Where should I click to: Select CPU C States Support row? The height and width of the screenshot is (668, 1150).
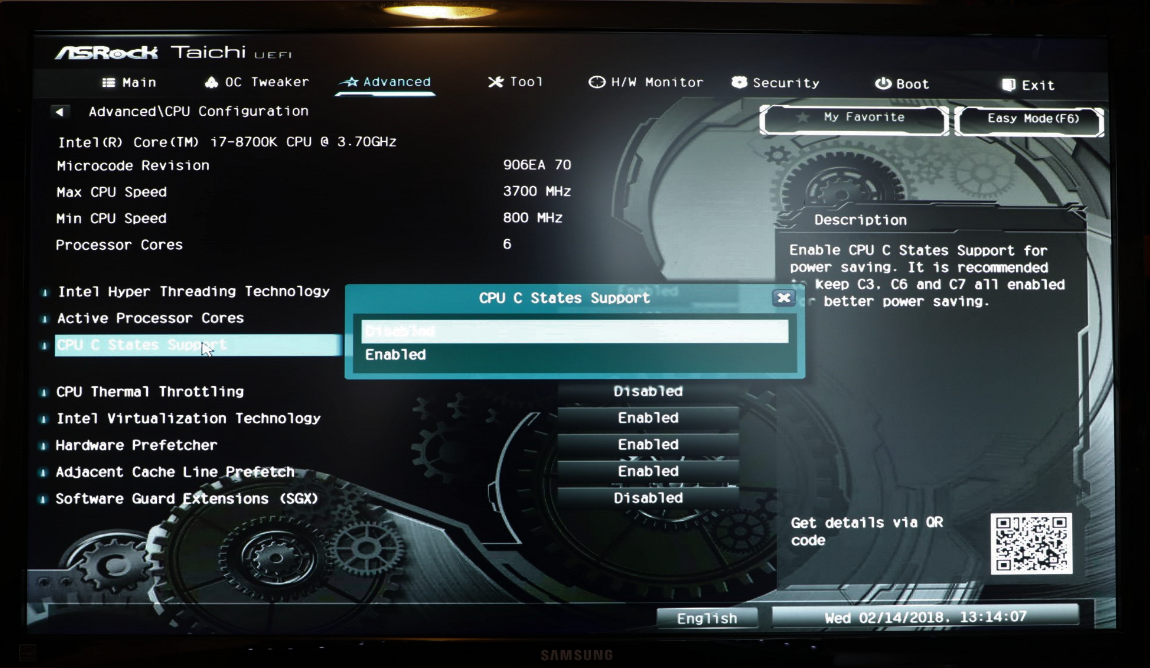click(x=198, y=345)
